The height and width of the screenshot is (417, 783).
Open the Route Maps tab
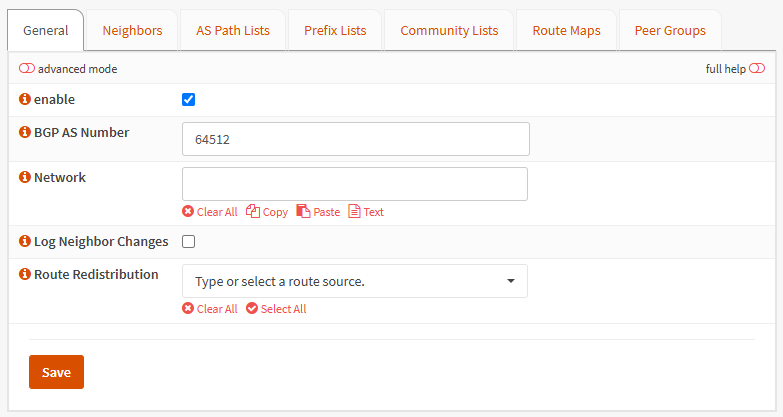(566, 30)
